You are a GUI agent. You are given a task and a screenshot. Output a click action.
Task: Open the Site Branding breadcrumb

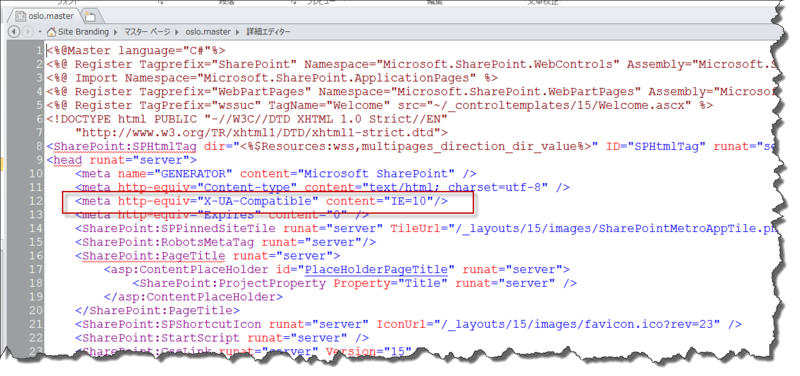(83, 32)
